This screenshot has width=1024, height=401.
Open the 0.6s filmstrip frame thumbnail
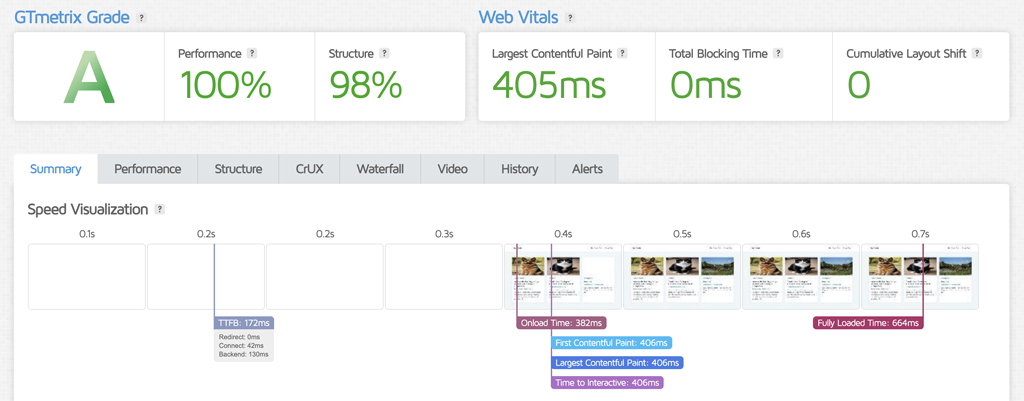801,277
